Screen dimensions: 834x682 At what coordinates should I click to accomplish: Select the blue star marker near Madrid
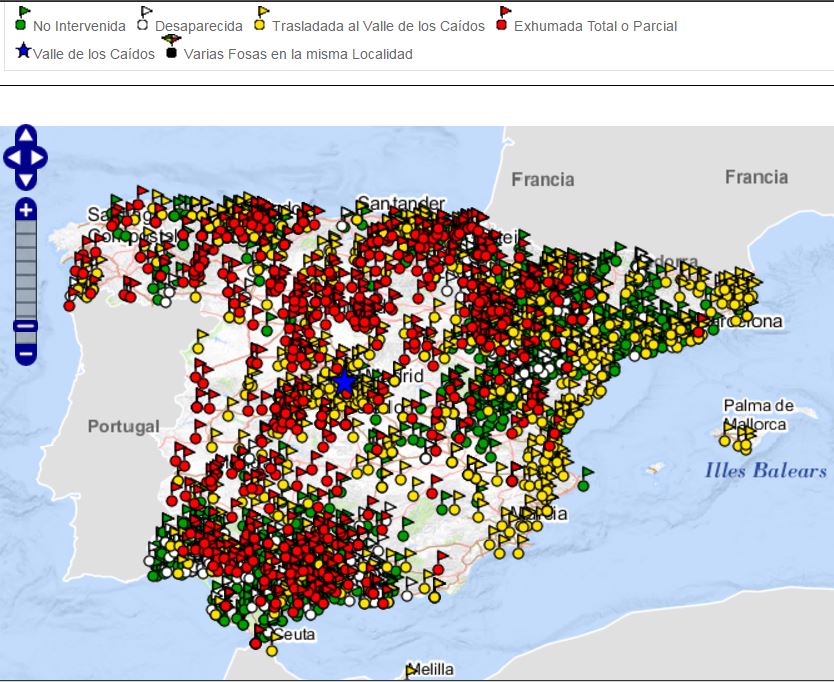(345, 382)
